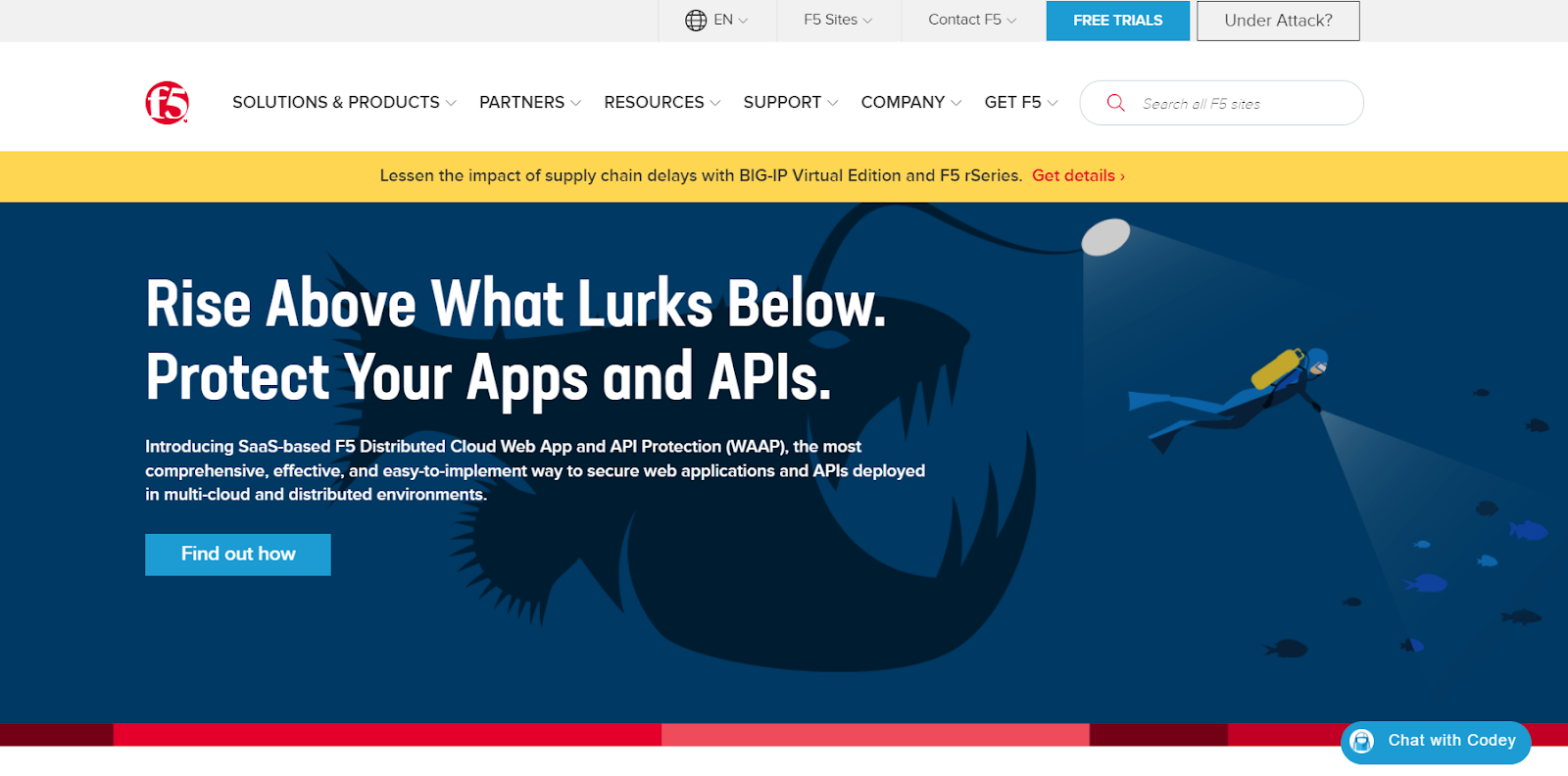
Task: Expand the F5 Sites dropdown
Action: point(838,21)
